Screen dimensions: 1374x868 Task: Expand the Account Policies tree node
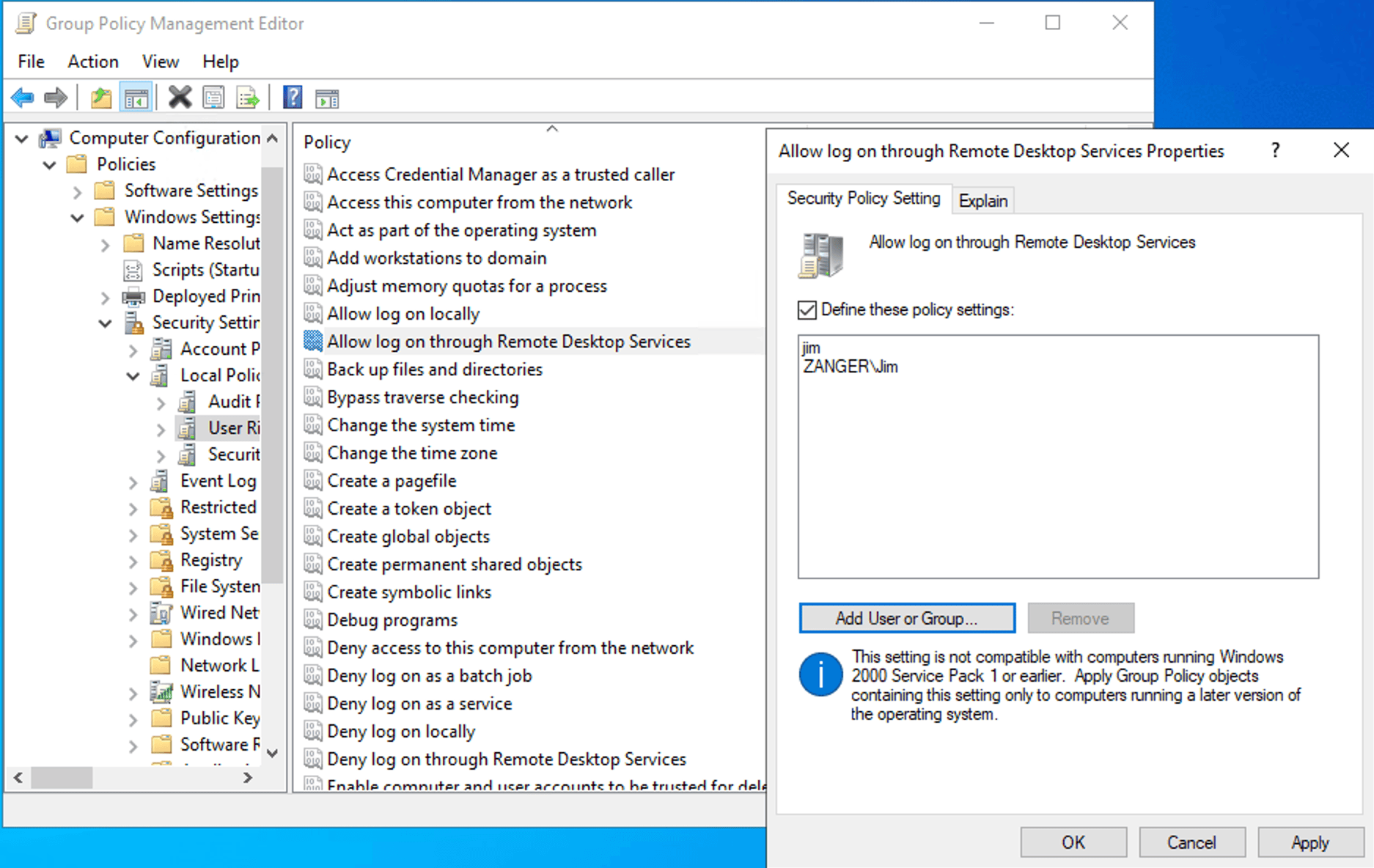(x=133, y=350)
